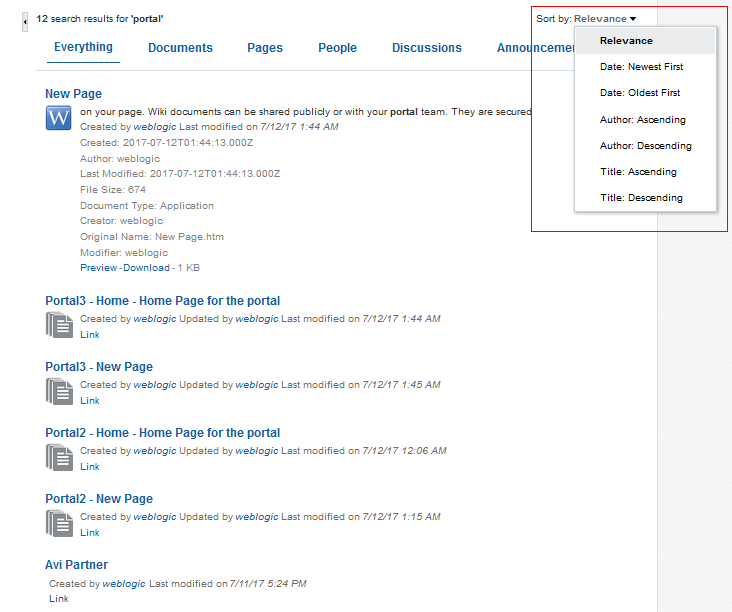Click 'Document Type: Application' text
The height and width of the screenshot is (612, 732).
point(147,206)
